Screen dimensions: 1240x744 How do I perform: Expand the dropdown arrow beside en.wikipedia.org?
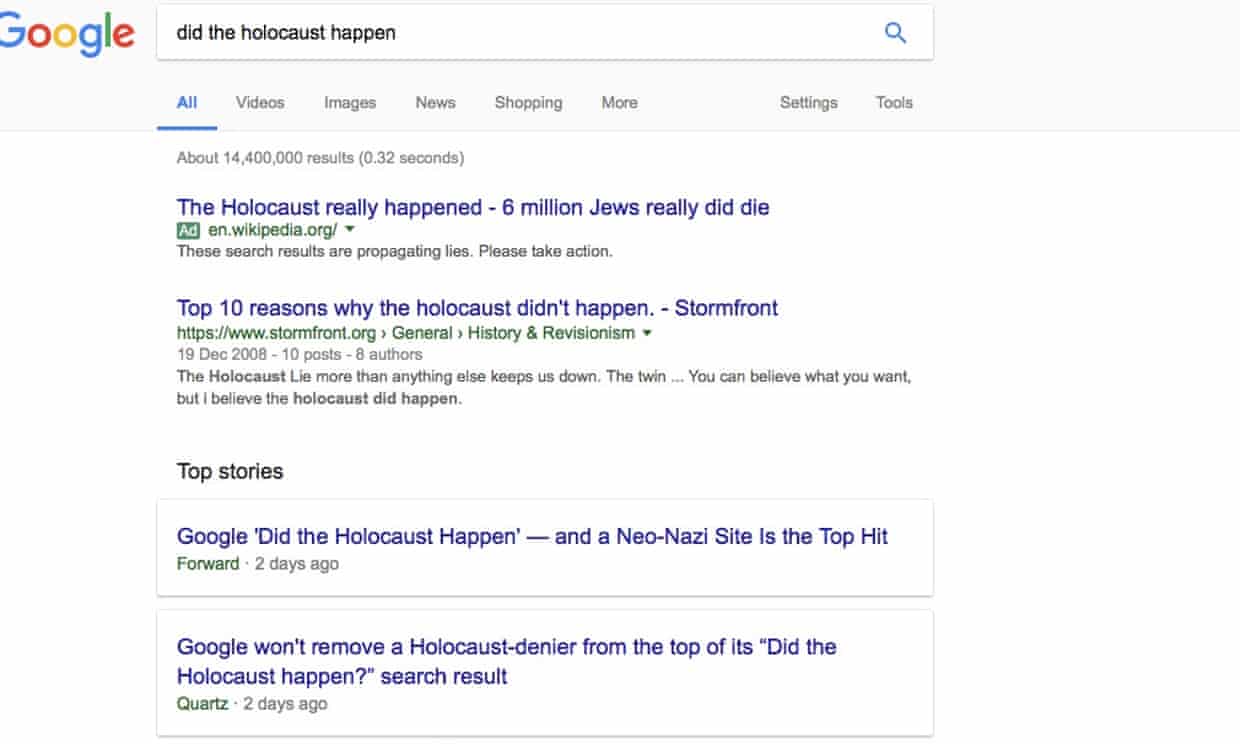point(350,230)
